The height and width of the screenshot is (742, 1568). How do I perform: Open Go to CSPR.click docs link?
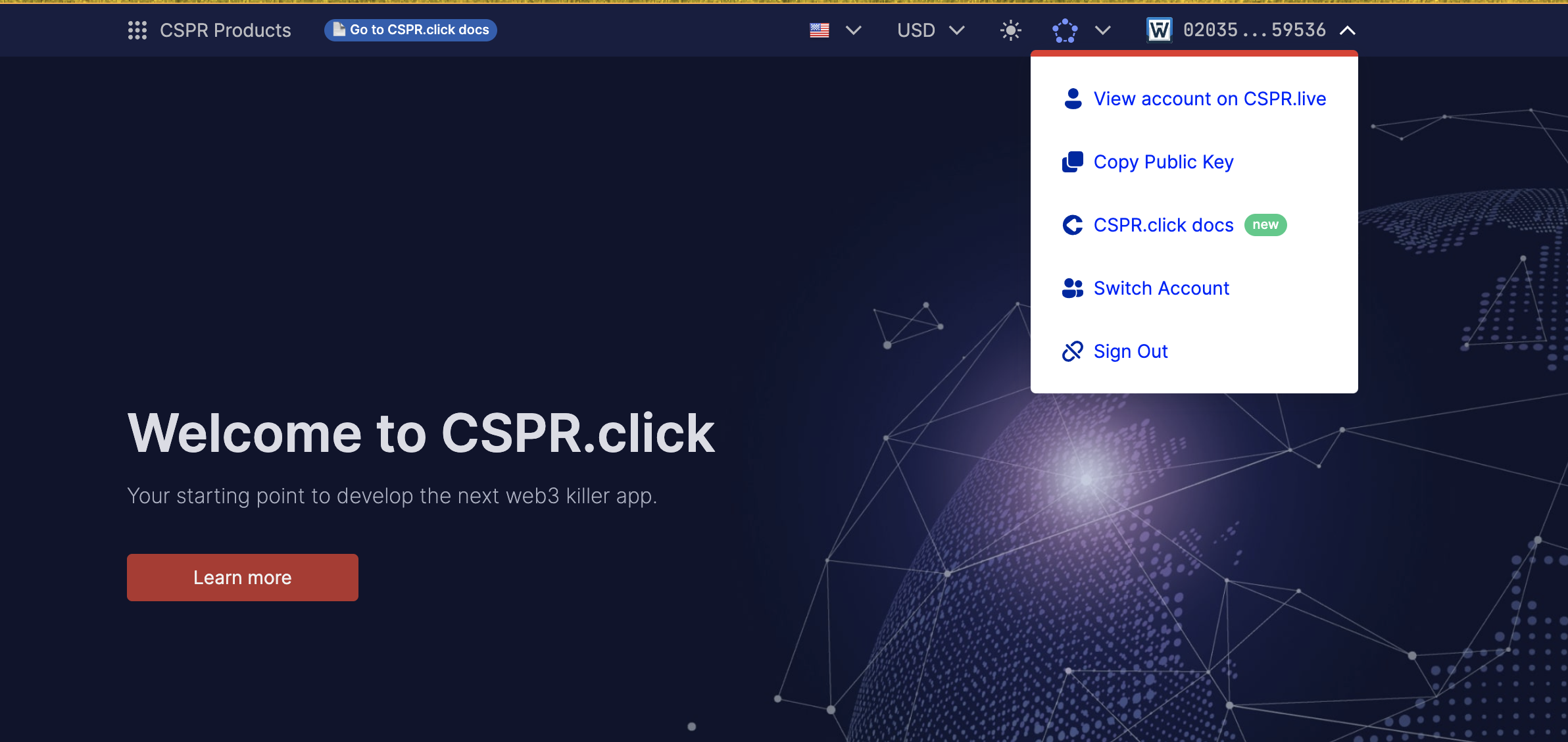coord(419,30)
